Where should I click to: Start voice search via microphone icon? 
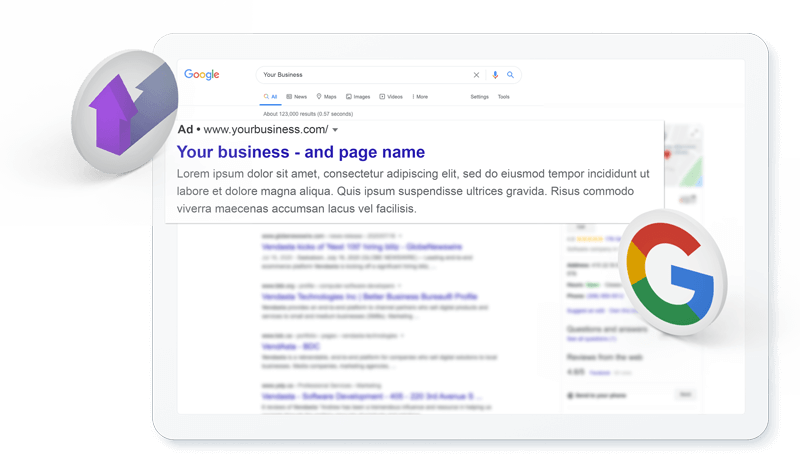495,75
